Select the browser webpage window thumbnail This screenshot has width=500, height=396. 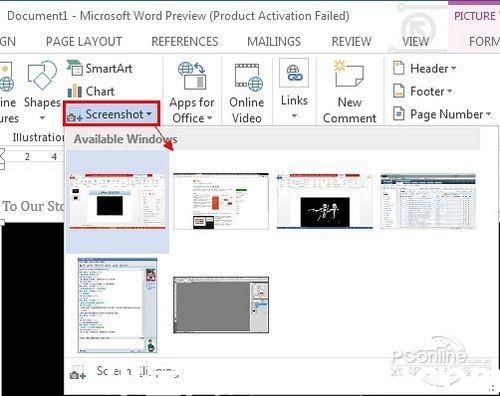[221, 201]
